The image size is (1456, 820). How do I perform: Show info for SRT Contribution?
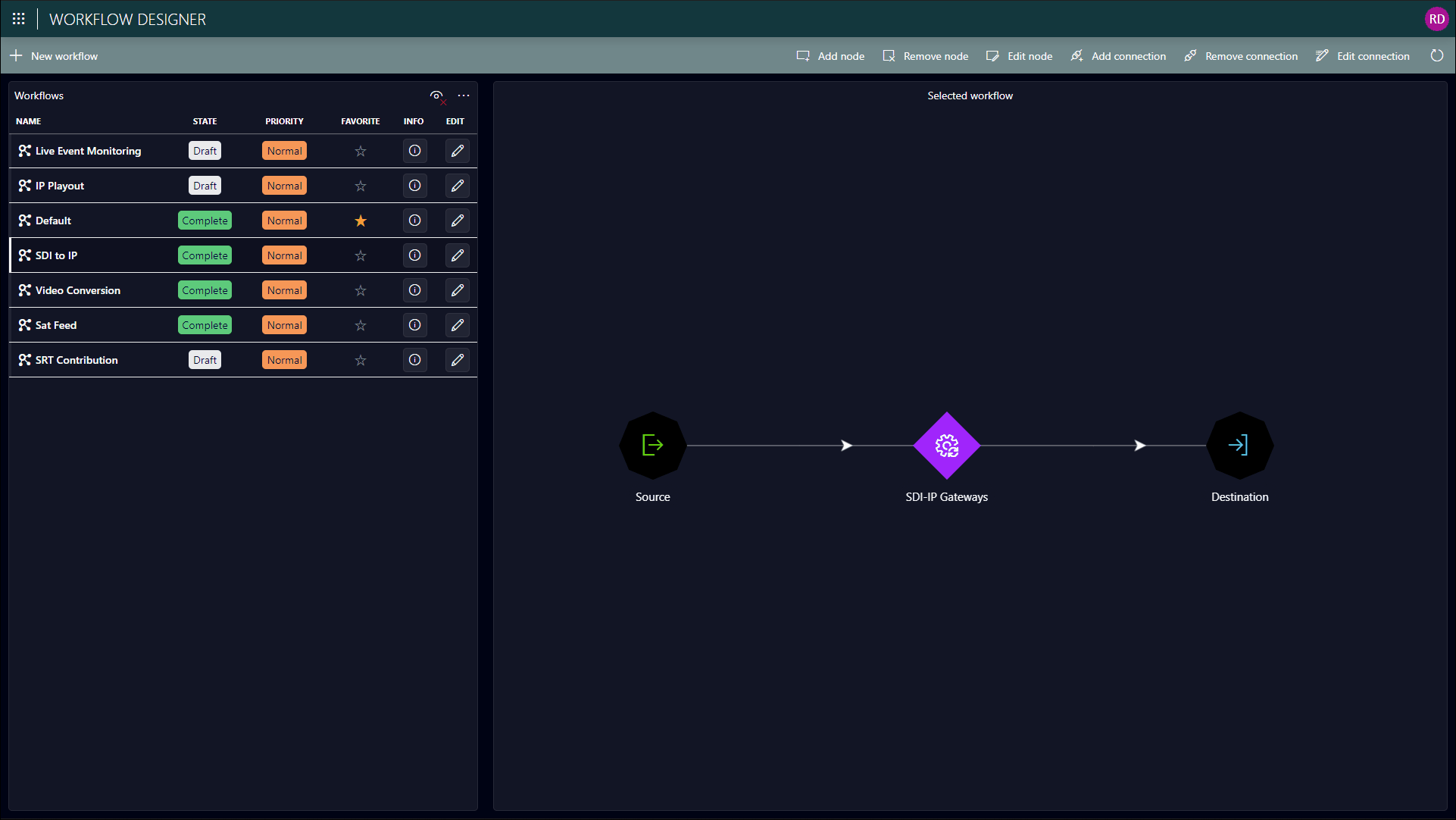(x=414, y=360)
